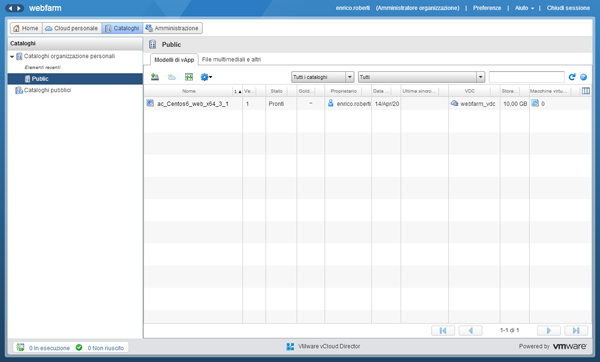Click the blue help icon
This screenshot has width=600, height=362.
584,77
